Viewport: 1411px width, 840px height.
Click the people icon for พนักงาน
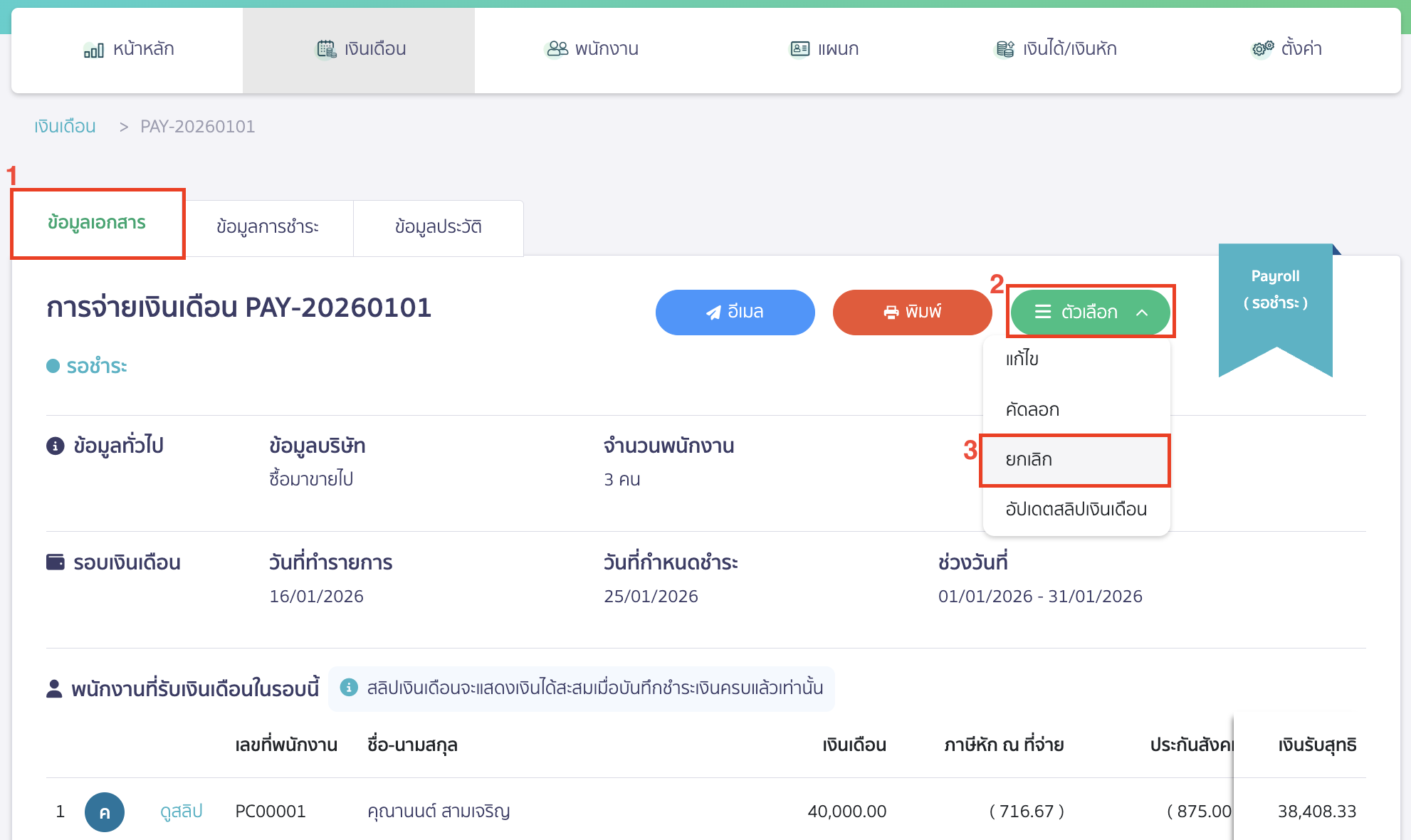(555, 48)
